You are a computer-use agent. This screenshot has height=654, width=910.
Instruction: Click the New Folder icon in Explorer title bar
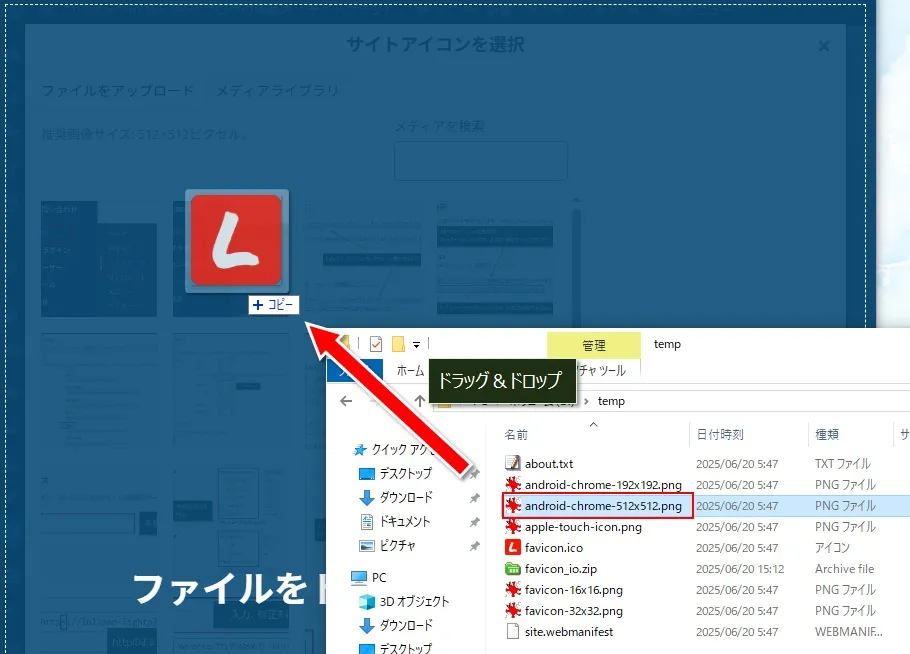398,344
